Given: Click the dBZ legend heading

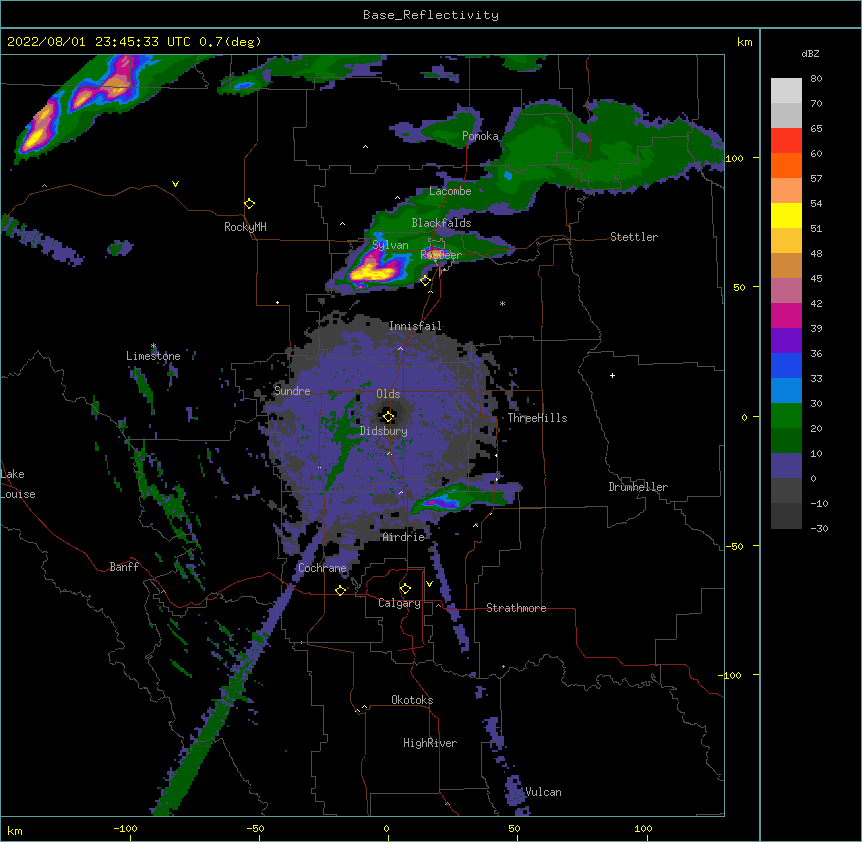Looking at the screenshot, I should 810,54.
